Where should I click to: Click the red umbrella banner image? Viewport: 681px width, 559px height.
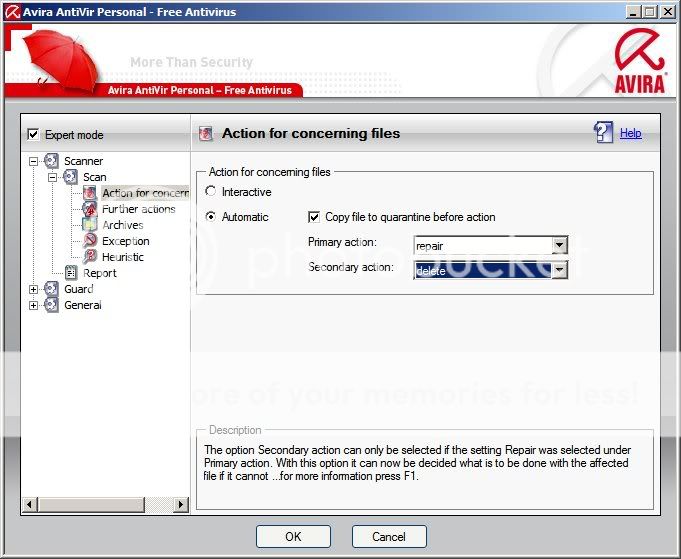point(61,61)
